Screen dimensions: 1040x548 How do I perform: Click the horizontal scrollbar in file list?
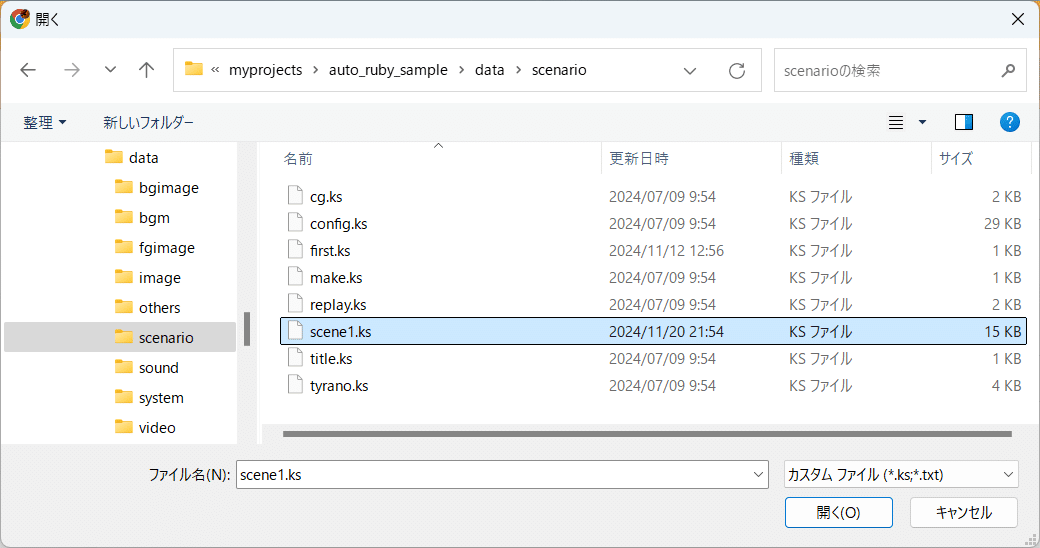coord(647,434)
